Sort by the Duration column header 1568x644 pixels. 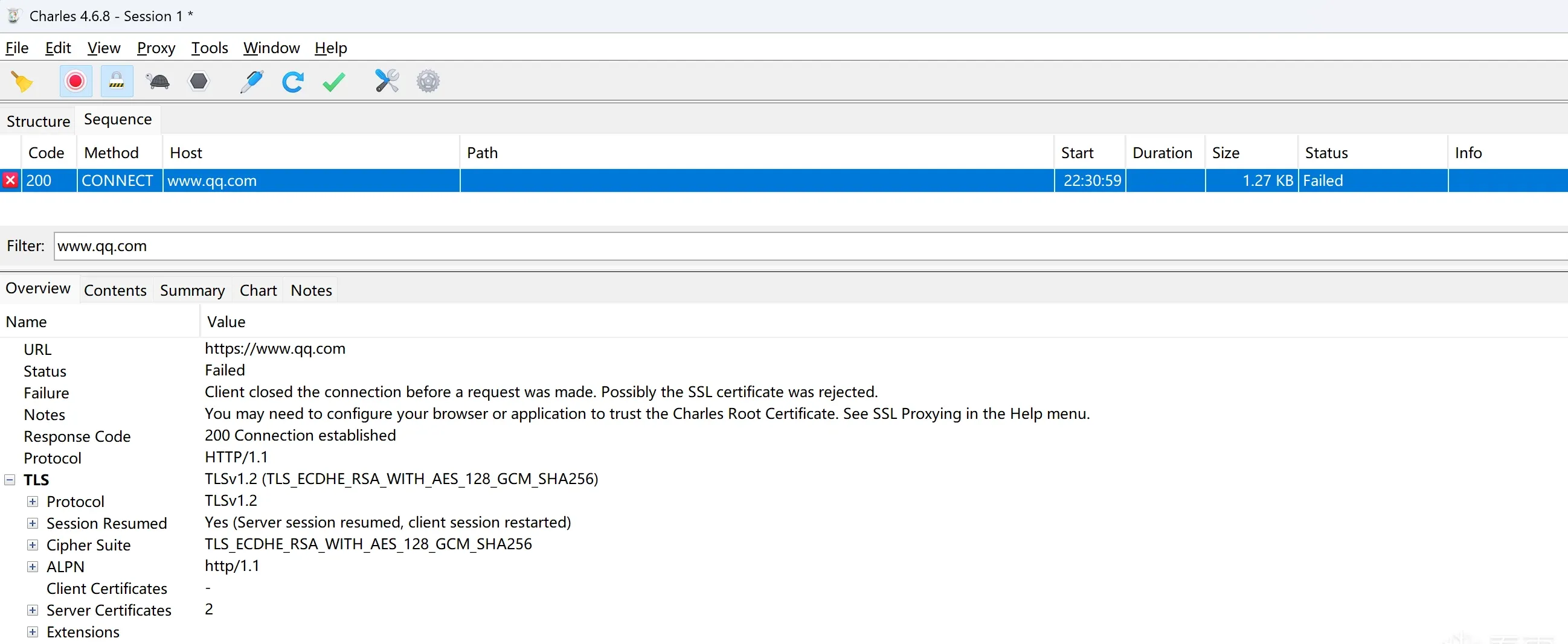tap(1165, 153)
